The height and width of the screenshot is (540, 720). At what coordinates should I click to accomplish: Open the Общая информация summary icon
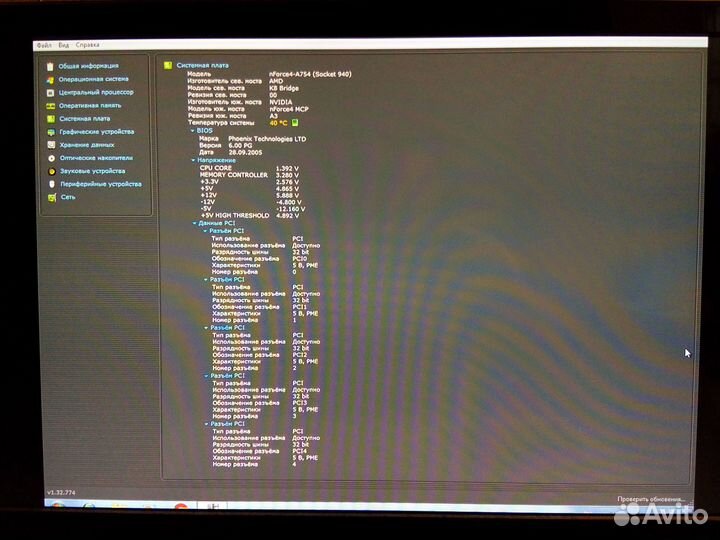[50, 67]
